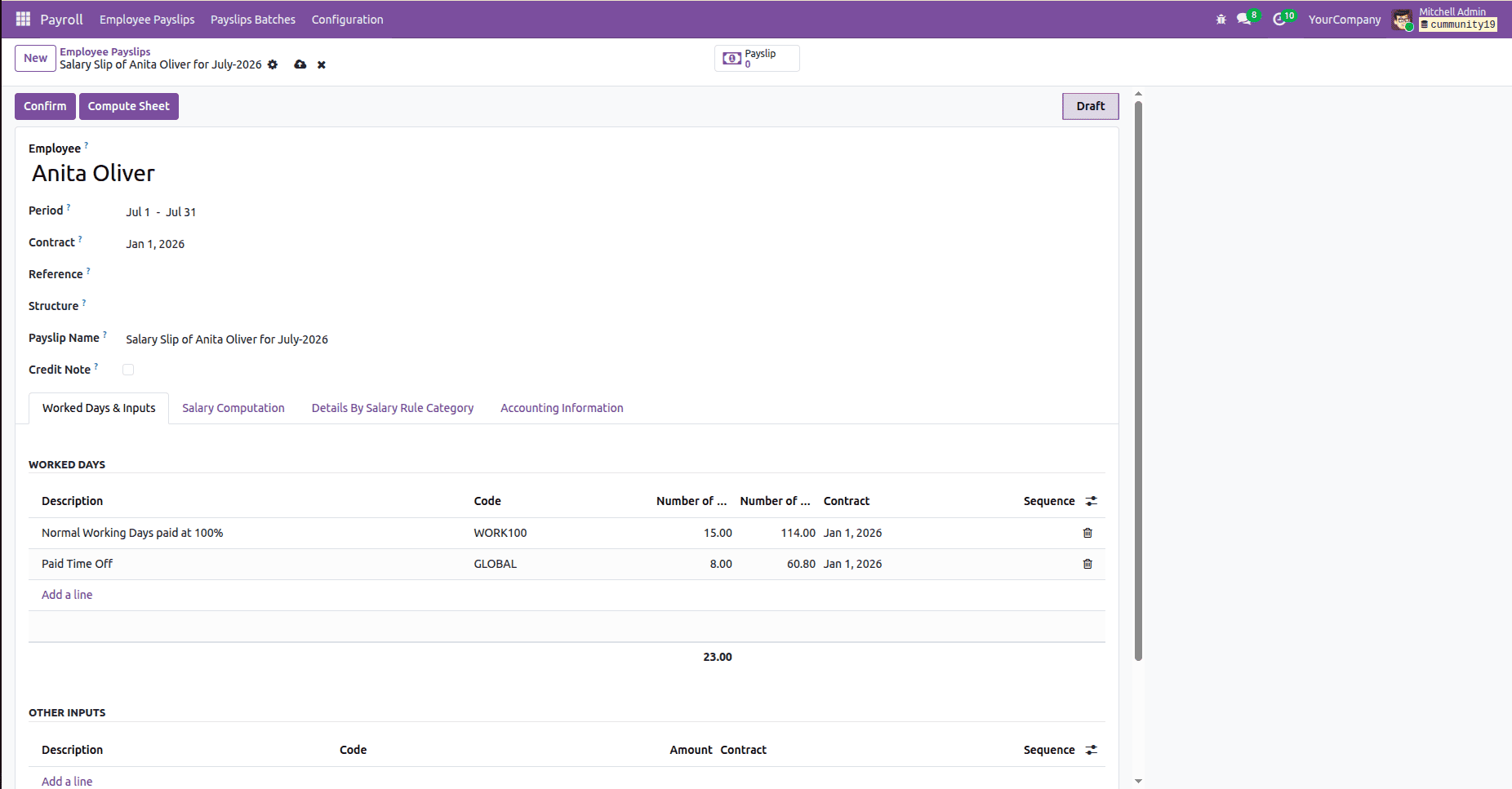The height and width of the screenshot is (789, 1512).
Task: Open the Configuration menu
Action: [347, 20]
